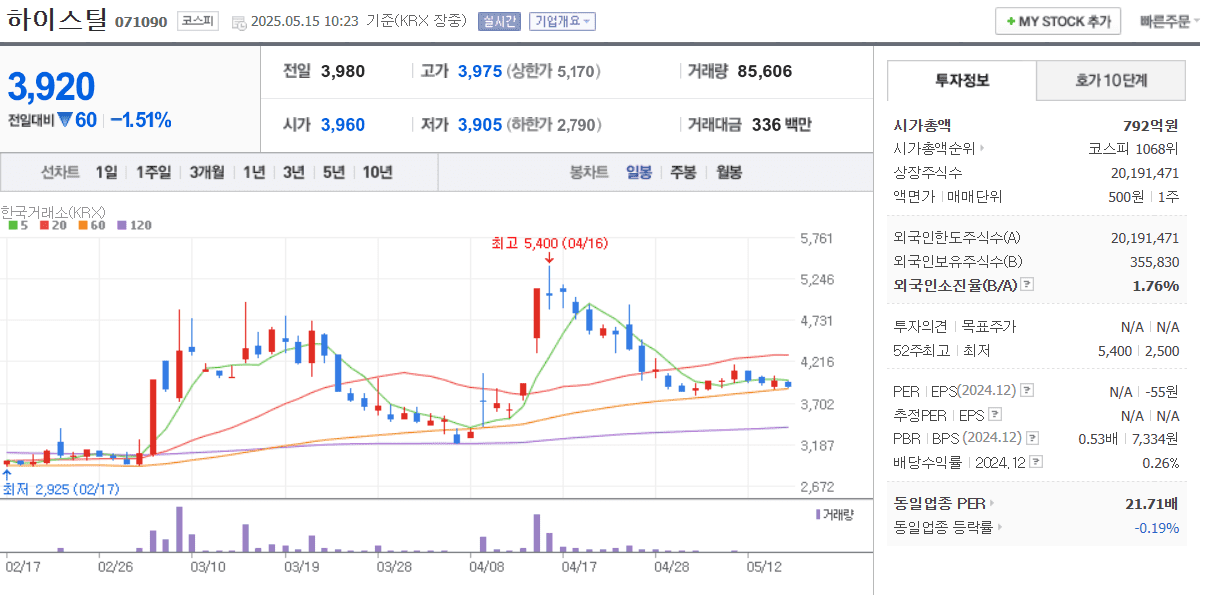Viewport: 1209px width, 595px height.
Task: Open the help icon beside 추정PER EPS
Action: click(x=995, y=414)
